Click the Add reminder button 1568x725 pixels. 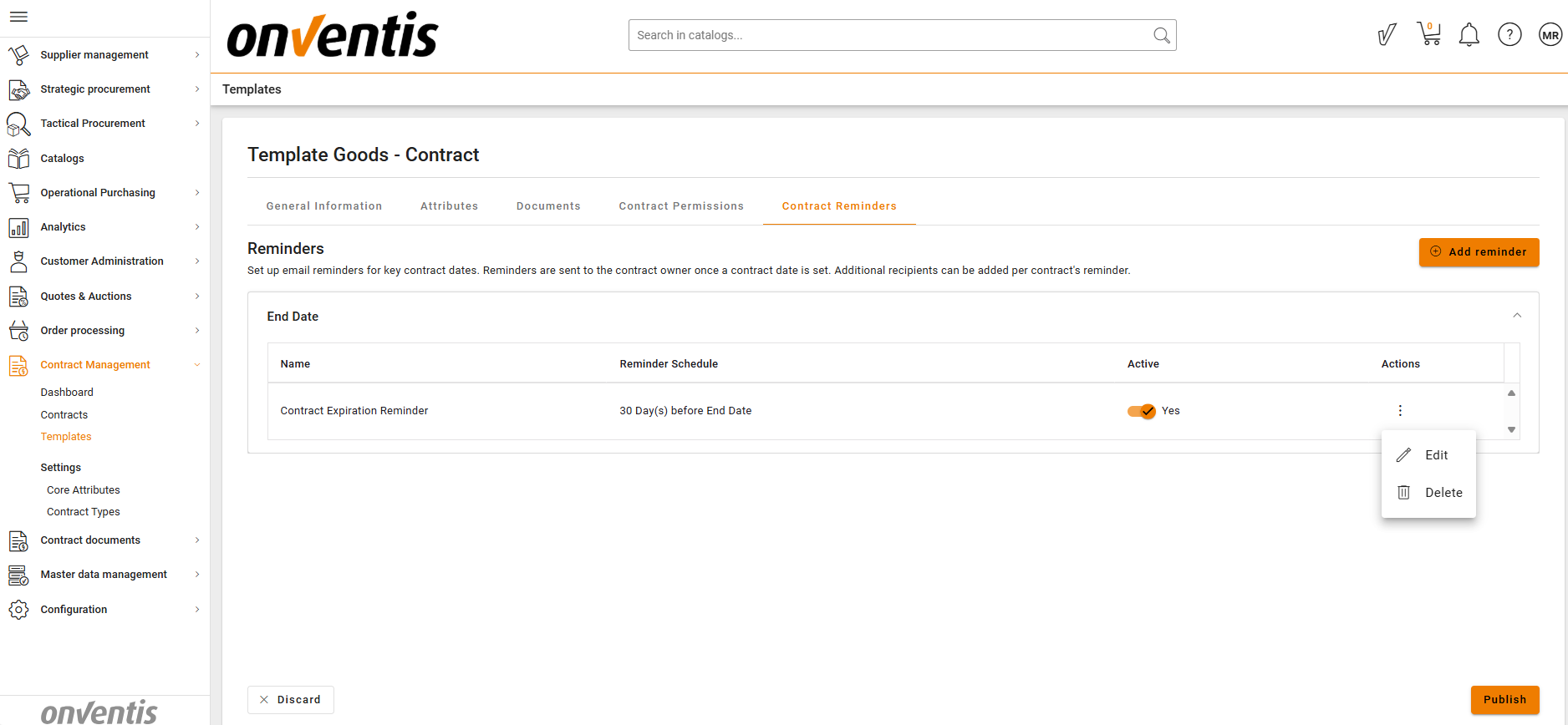coord(1479,252)
